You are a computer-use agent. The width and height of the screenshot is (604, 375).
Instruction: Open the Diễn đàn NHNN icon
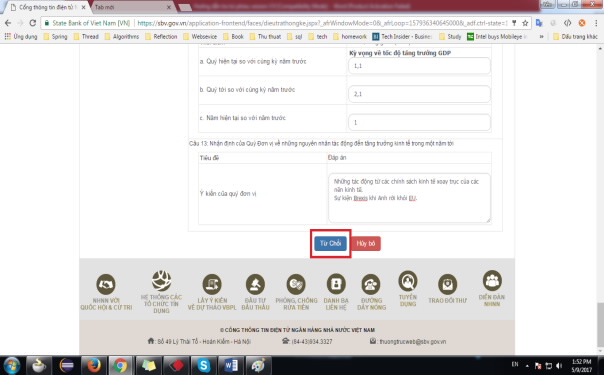pyautogui.click(x=492, y=280)
